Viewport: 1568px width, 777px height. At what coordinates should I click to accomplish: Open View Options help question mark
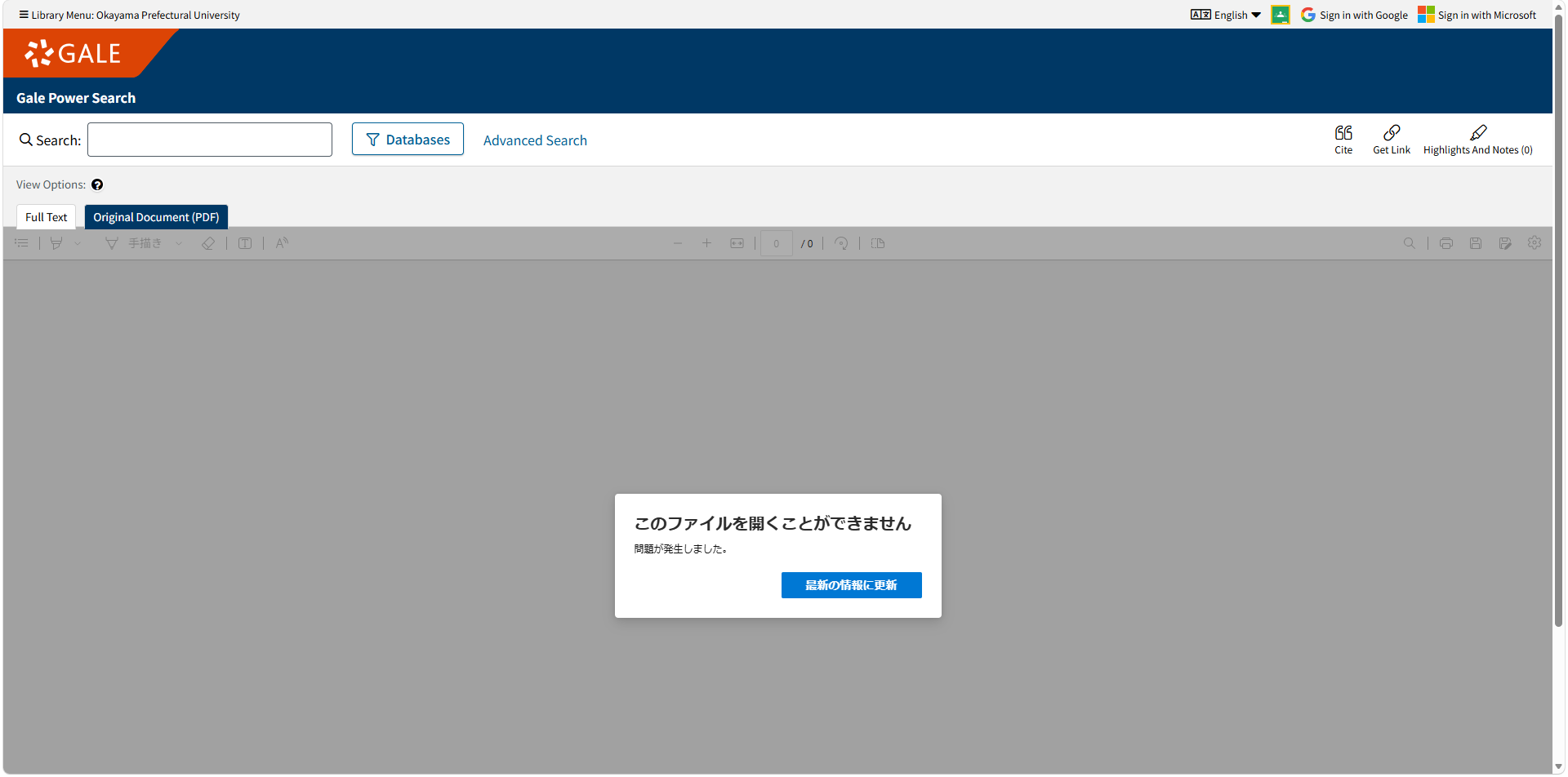coord(97,185)
